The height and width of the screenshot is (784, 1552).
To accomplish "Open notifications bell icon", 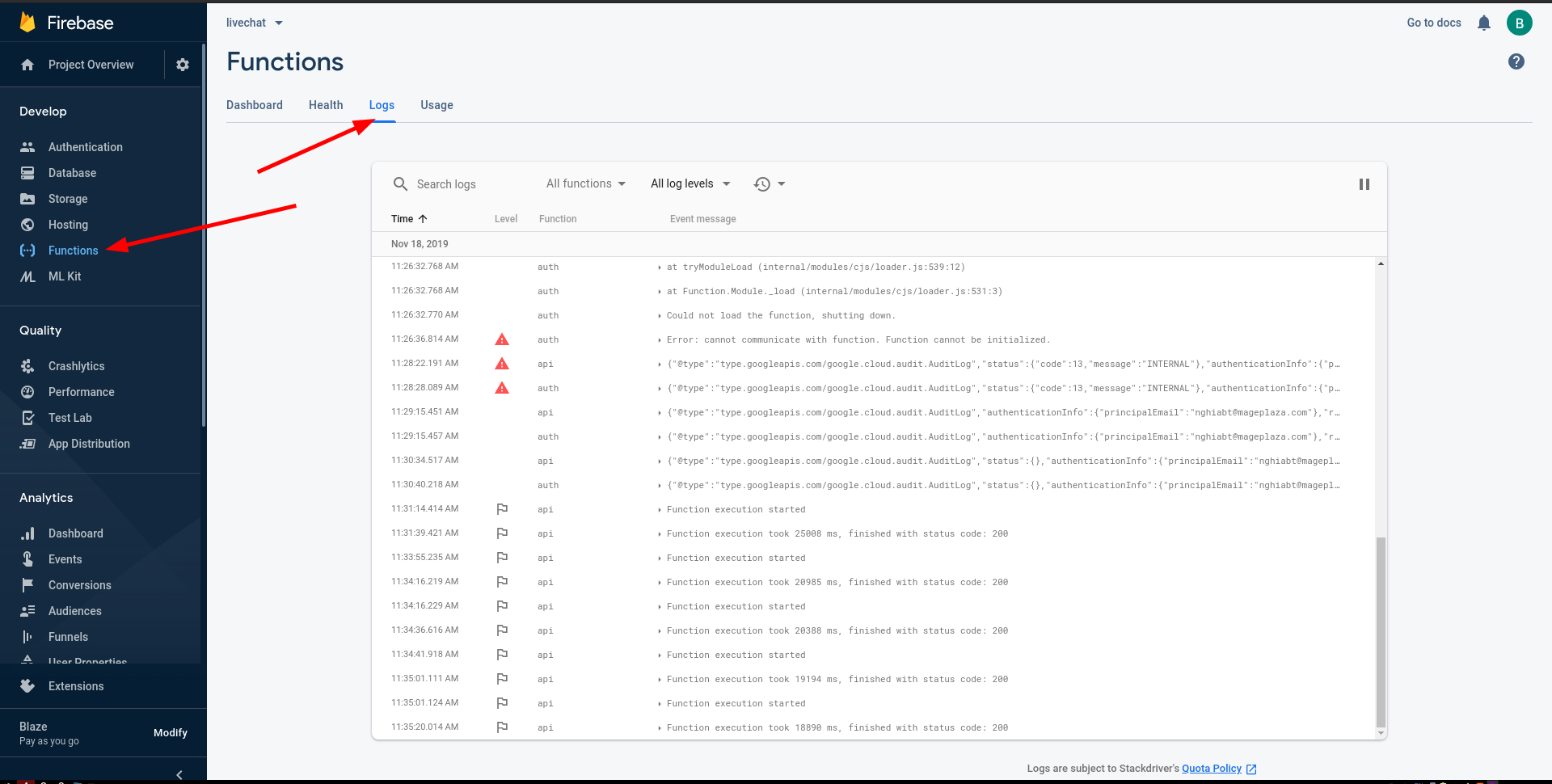I will (x=1483, y=23).
